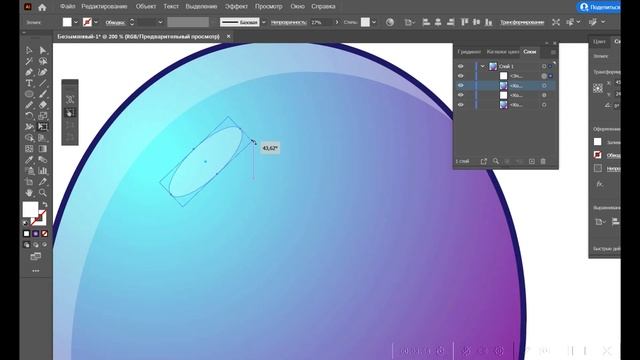
Task: Select the Direct Selection tool
Action: point(43,51)
